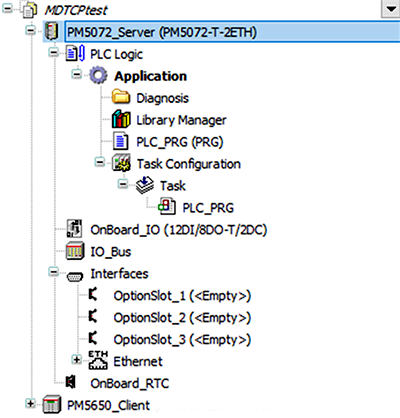This screenshot has height=418, width=400.
Task: Click the OnBoard_IO device icon
Action: coord(75,229)
